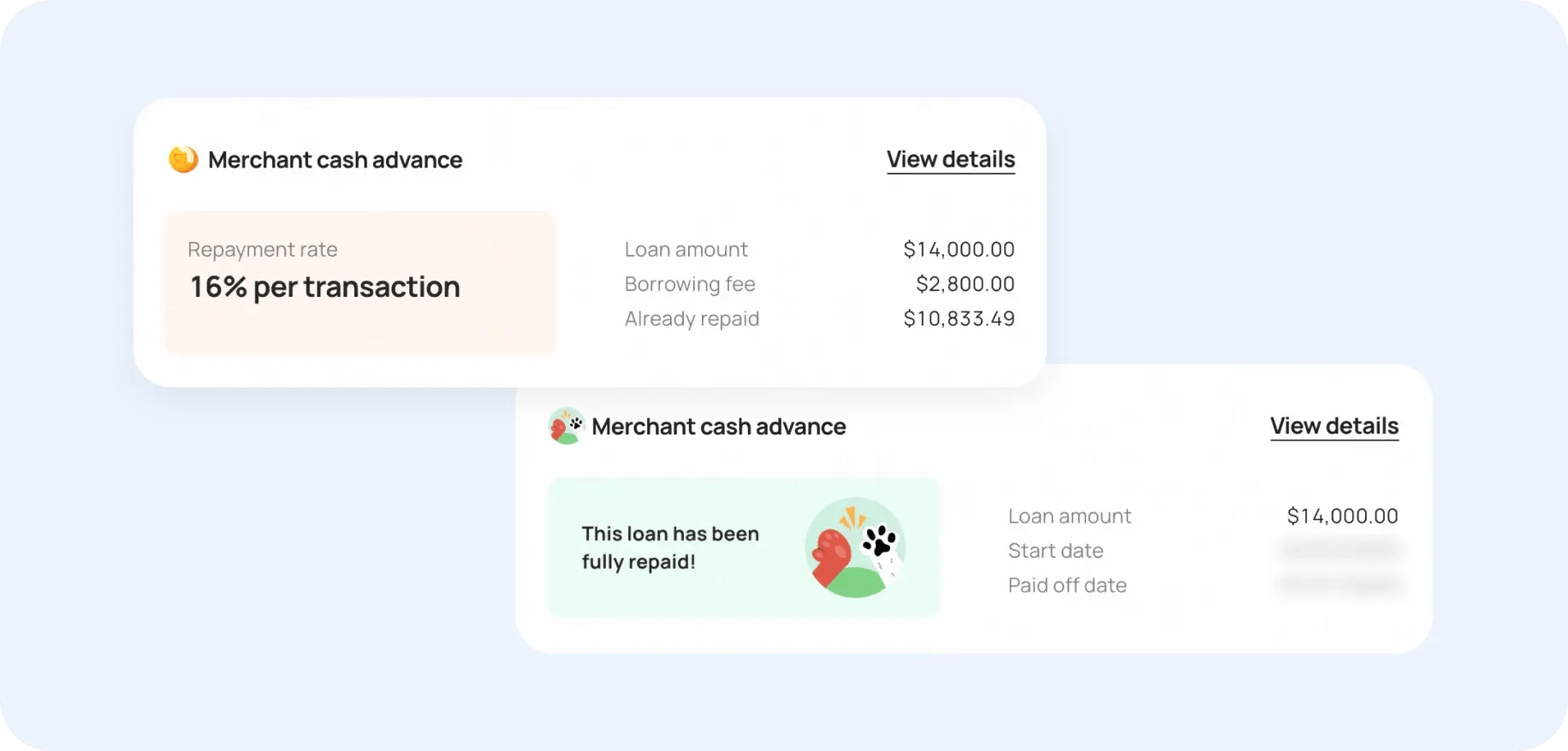The width and height of the screenshot is (1568, 751).
Task: Click the orange coin icon
Action: click(x=183, y=159)
